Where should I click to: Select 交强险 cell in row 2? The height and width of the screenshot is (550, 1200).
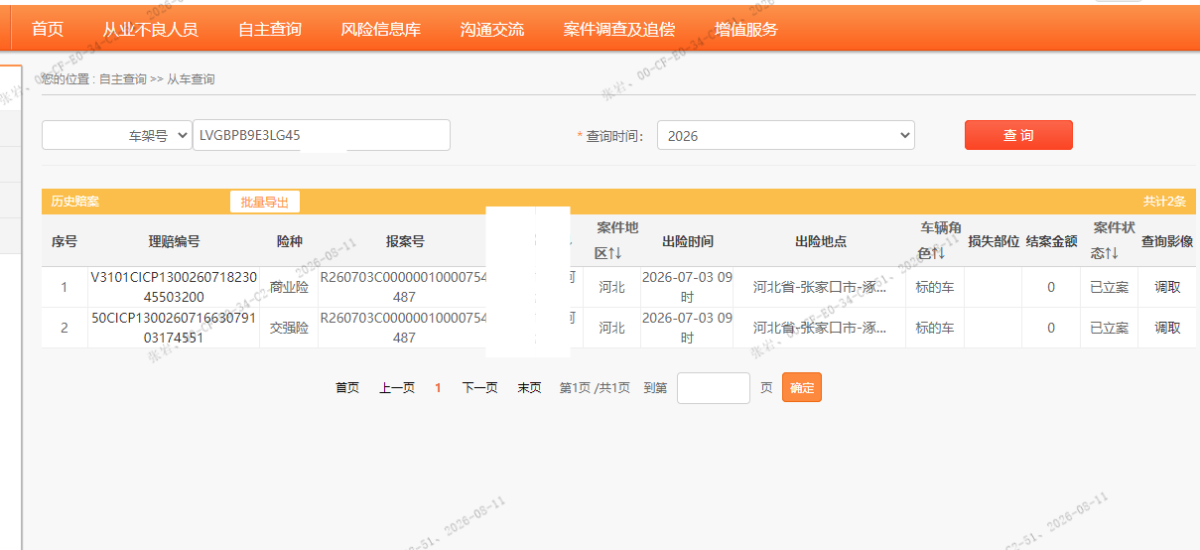pyautogui.click(x=289, y=328)
